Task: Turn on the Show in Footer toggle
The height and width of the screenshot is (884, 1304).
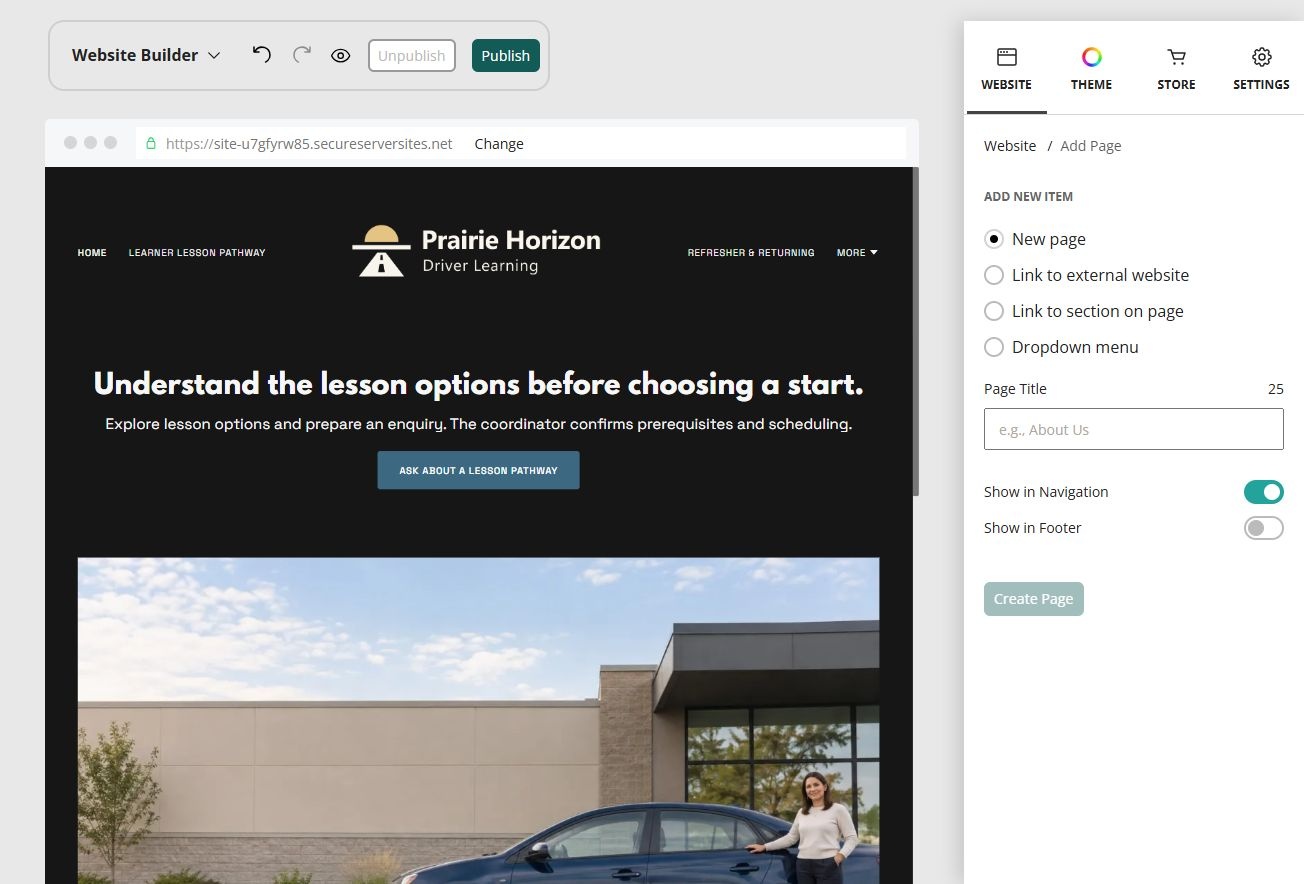Action: [x=1263, y=528]
